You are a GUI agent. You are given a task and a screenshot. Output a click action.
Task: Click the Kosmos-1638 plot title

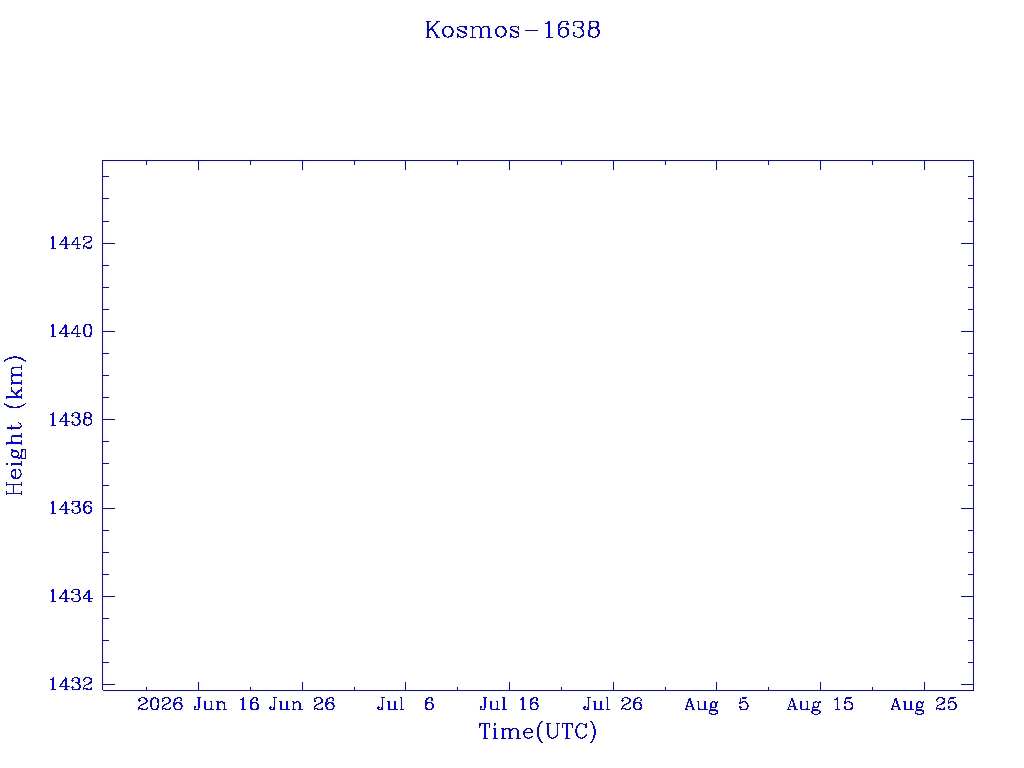point(513,30)
